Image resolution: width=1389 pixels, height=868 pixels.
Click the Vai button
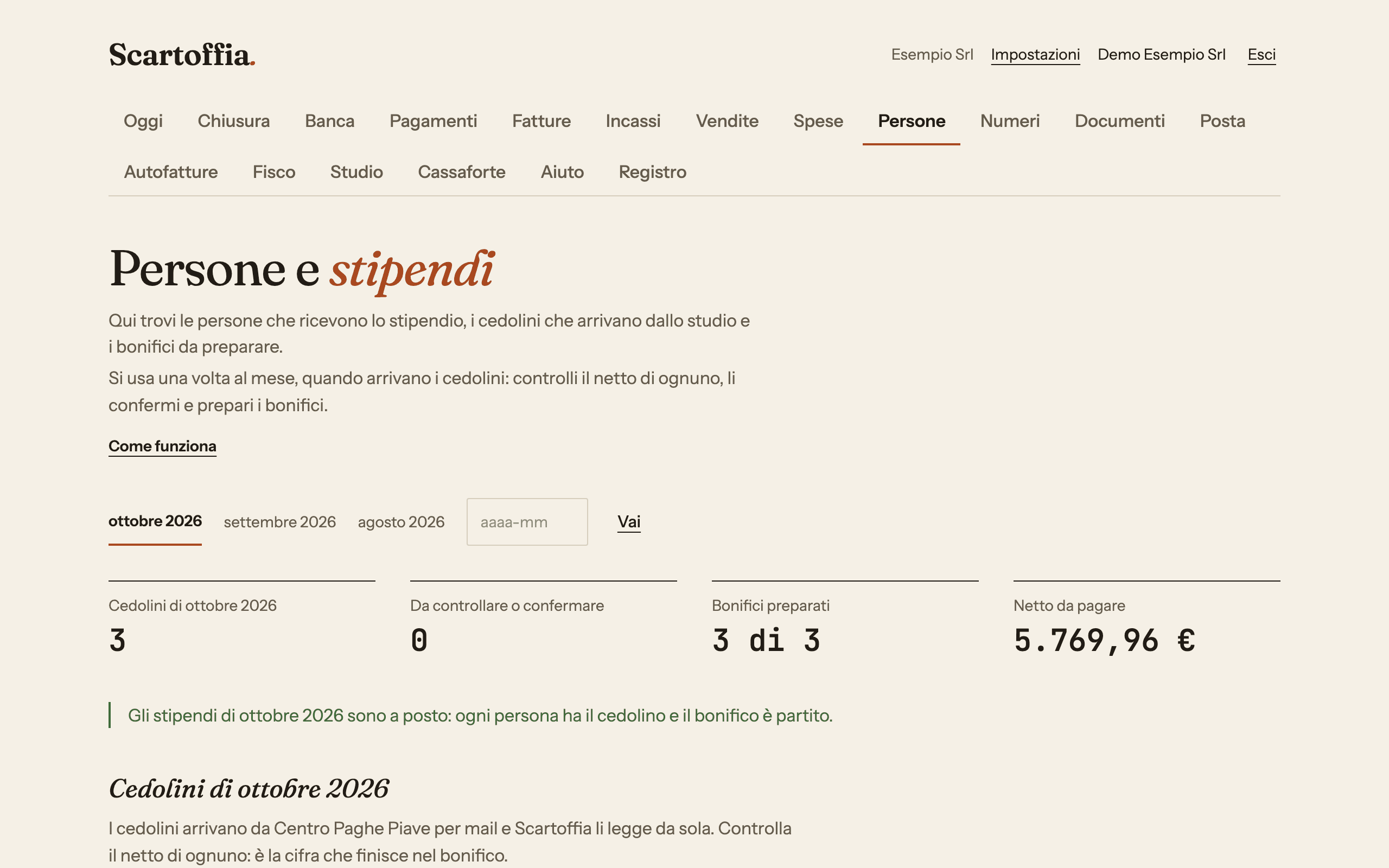[x=628, y=522]
